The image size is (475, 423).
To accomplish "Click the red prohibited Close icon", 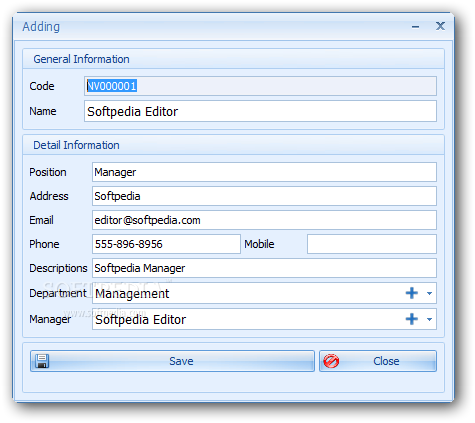I will click(x=331, y=361).
